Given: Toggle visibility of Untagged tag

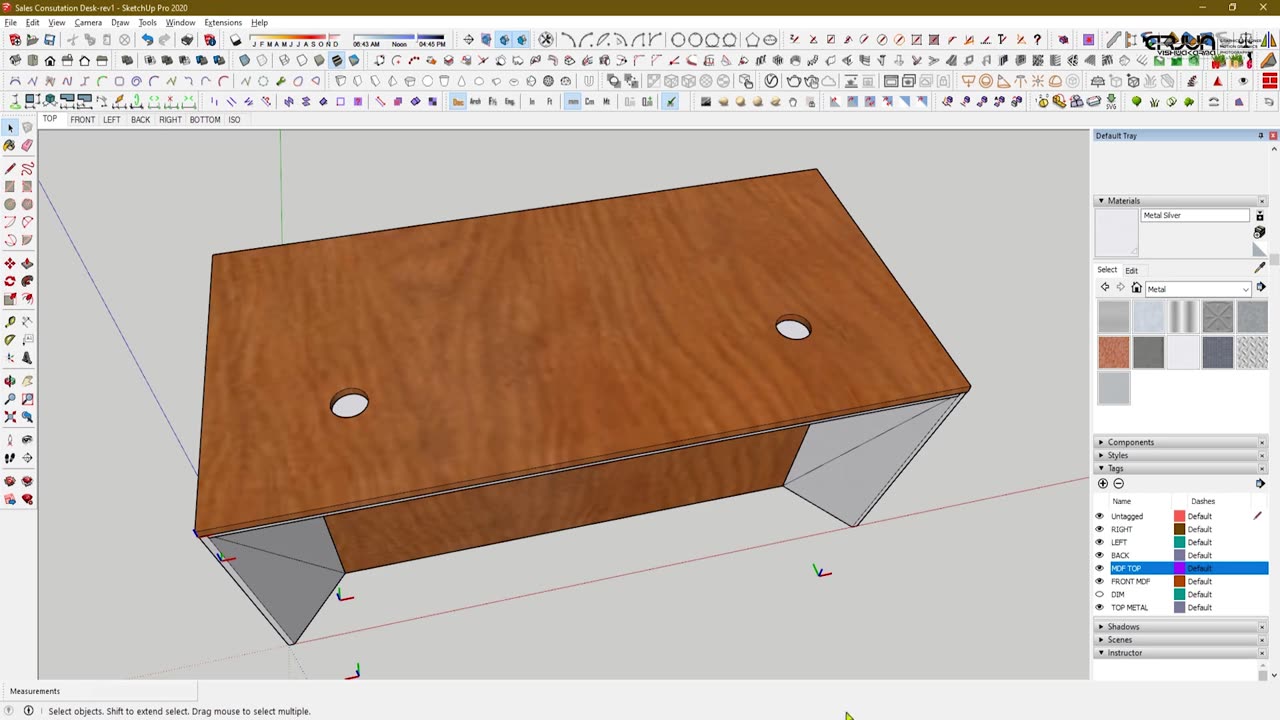Looking at the screenshot, I should pyautogui.click(x=1100, y=516).
